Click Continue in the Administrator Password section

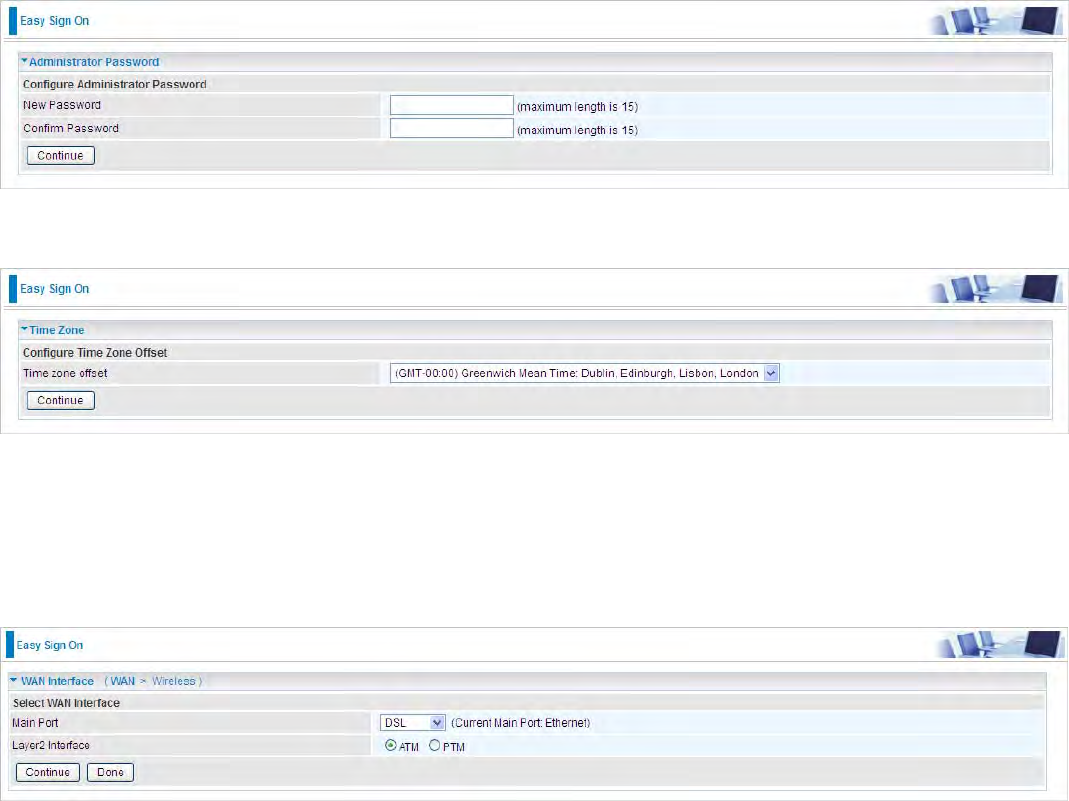pos(61,155)
